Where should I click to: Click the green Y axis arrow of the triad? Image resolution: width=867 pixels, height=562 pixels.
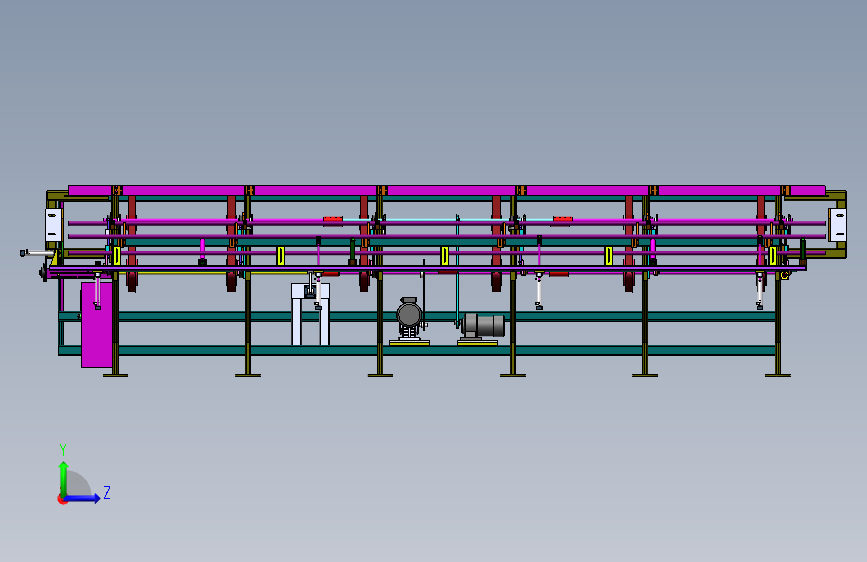[x=64, y=479]
